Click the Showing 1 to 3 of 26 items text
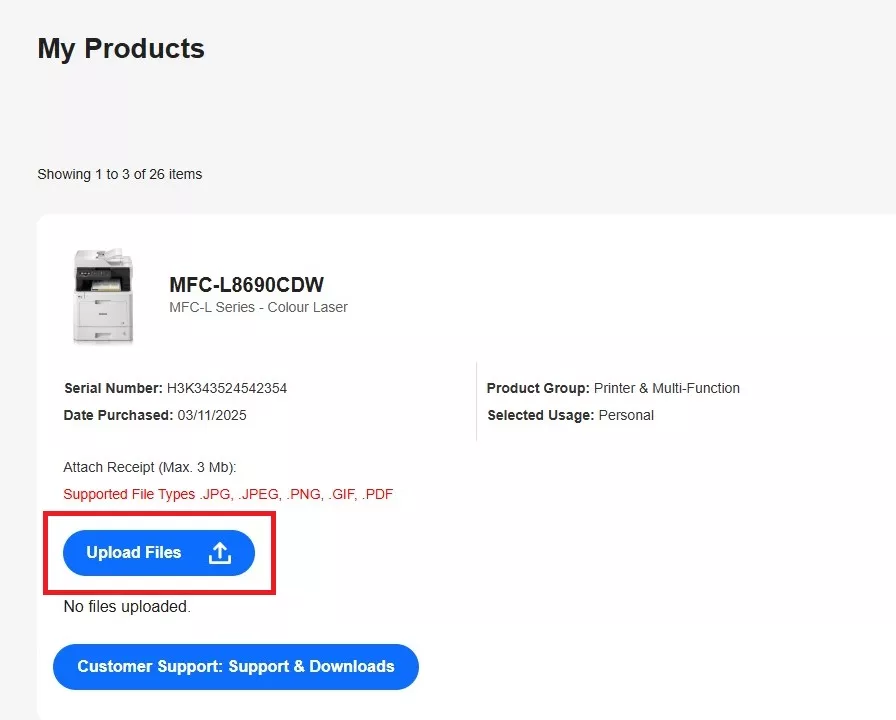The image size is (896, 720). pyautogui.click(x=120, y=174)
